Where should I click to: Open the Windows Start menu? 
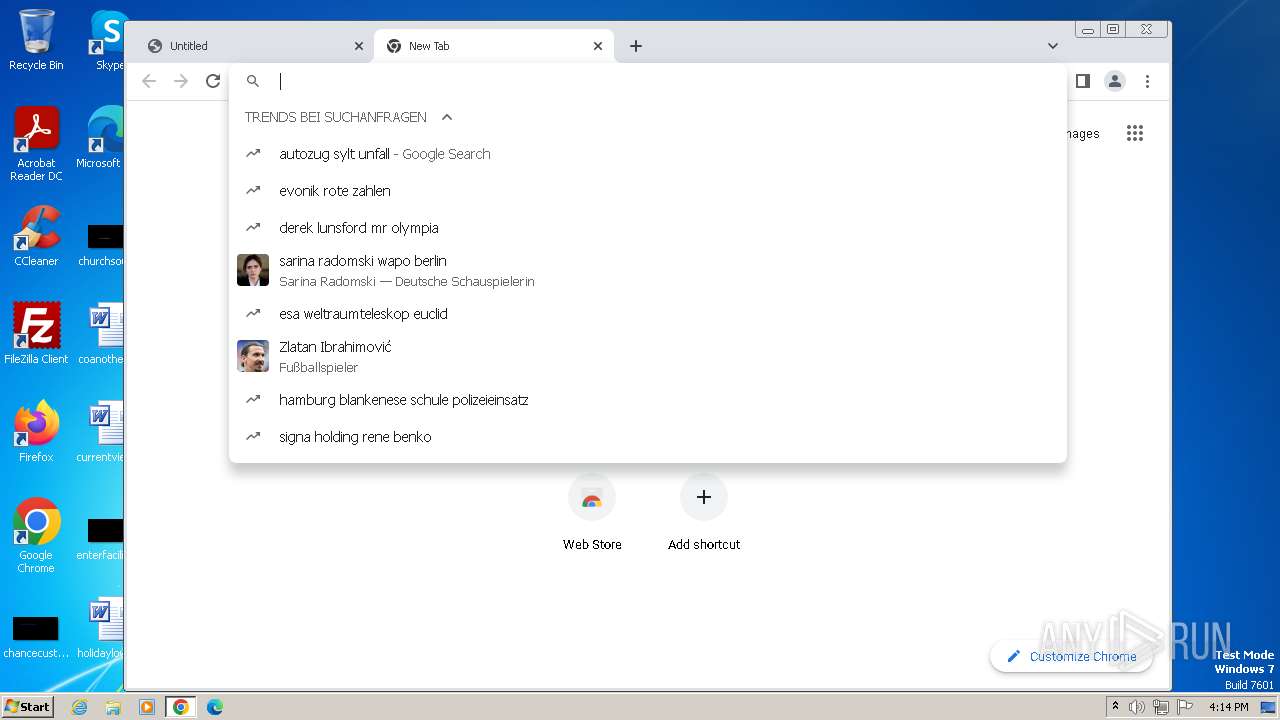(28, 706)
